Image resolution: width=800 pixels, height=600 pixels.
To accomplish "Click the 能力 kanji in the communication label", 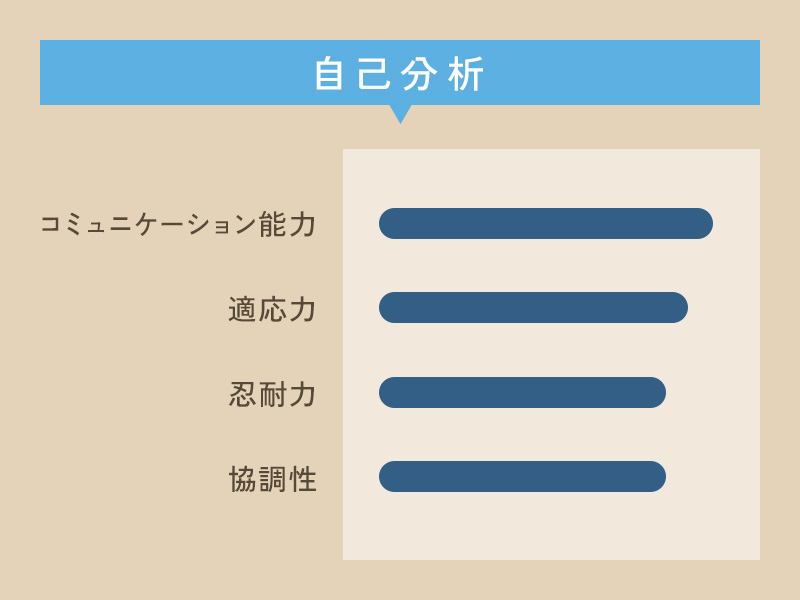I will click(x=287, y=224).
